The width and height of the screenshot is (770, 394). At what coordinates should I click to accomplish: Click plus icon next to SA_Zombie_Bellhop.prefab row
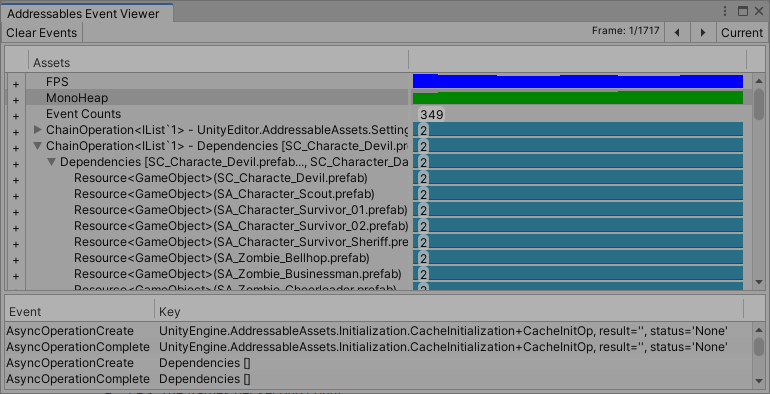(16, 260)
